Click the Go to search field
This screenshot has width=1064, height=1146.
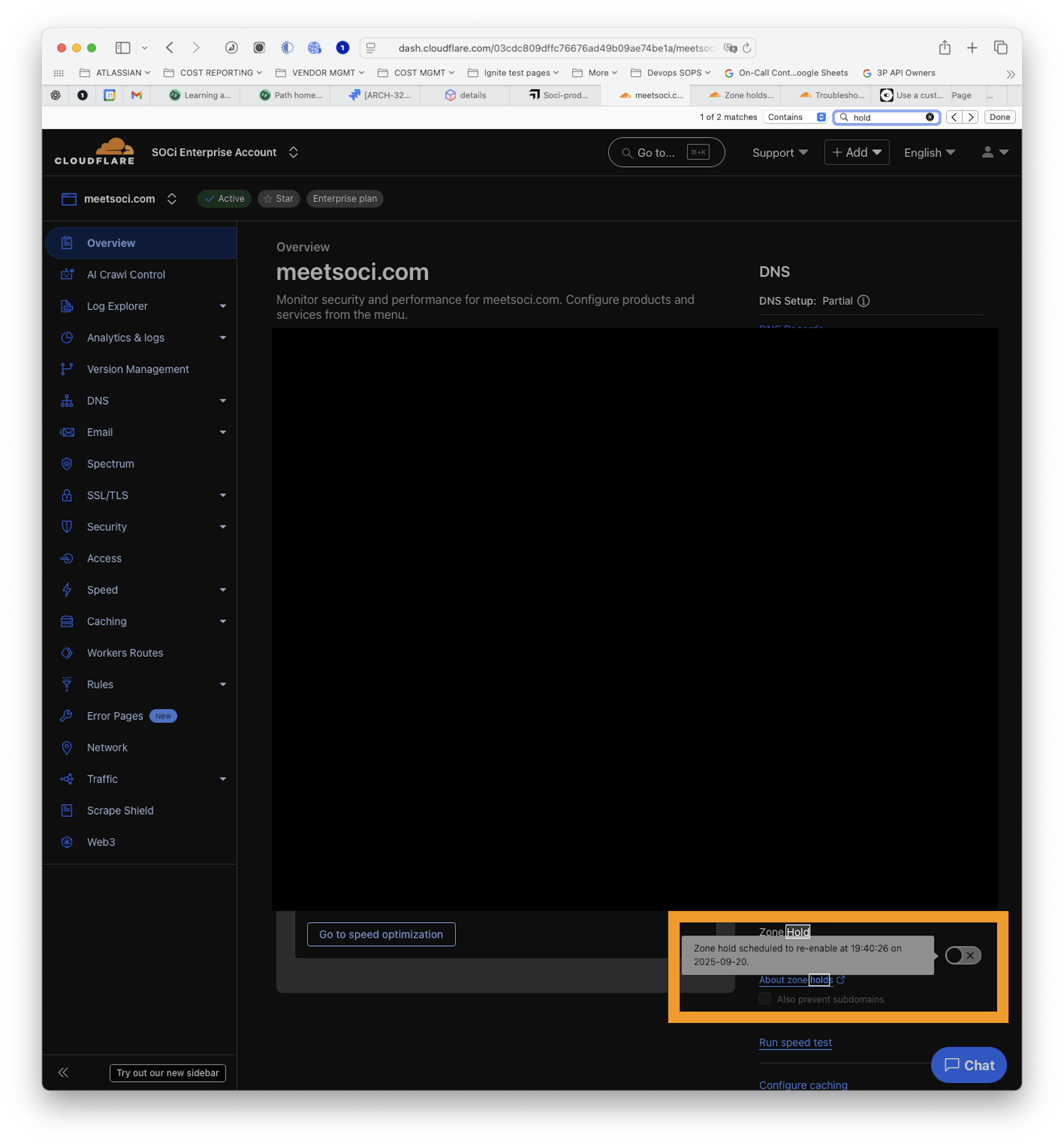(x=666, y=153)
